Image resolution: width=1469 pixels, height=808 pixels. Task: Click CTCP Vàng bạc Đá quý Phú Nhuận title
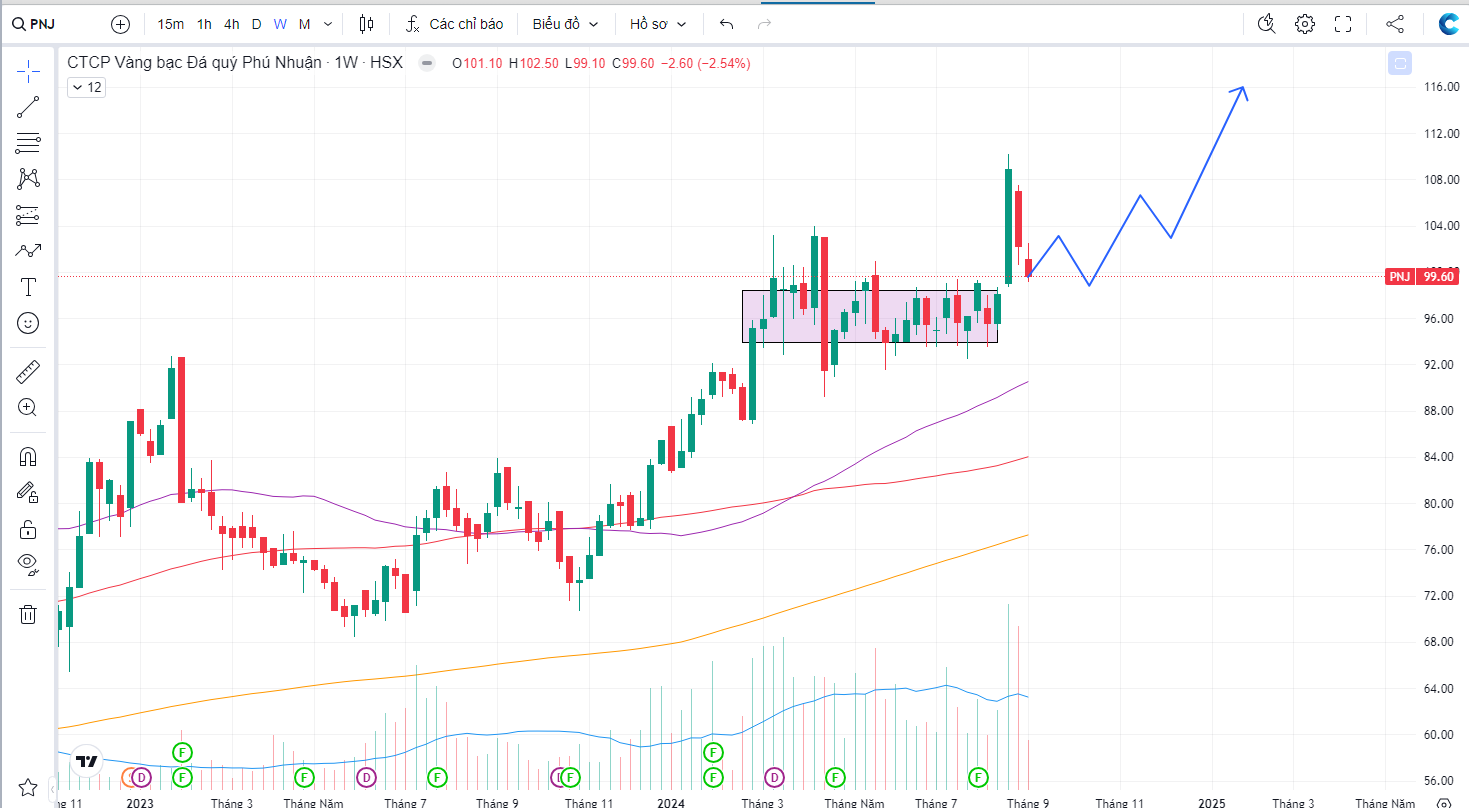[195, 63]
